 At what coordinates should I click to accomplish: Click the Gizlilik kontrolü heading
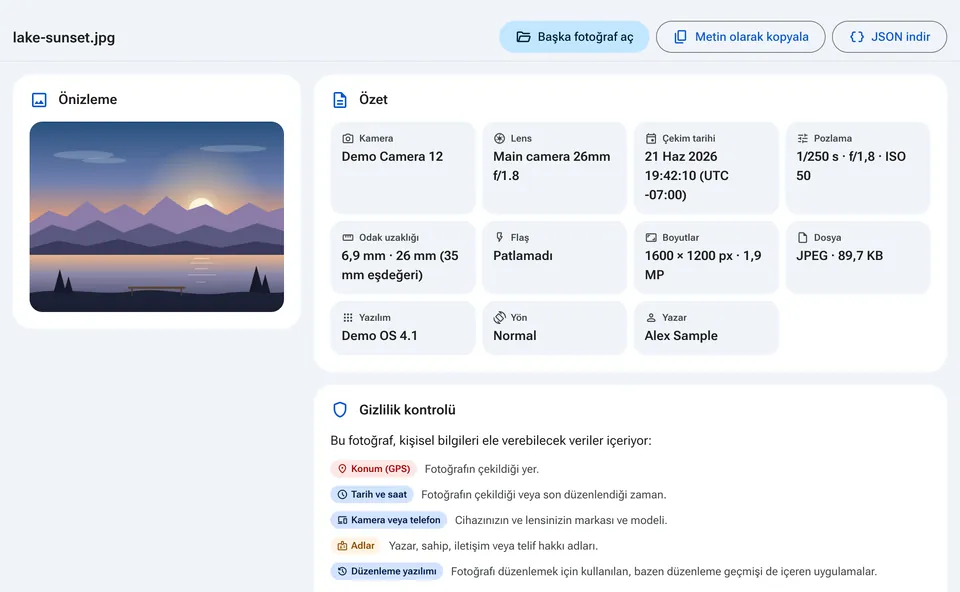tap(407, 410)
